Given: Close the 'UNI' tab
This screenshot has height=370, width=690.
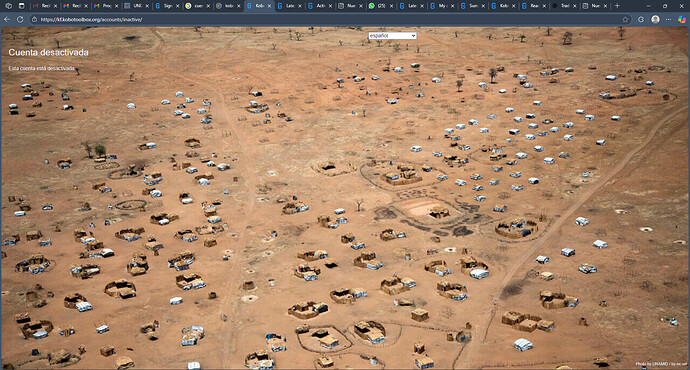Looking at the screenshot, I should pyautogui.click(x=147, y=6).
